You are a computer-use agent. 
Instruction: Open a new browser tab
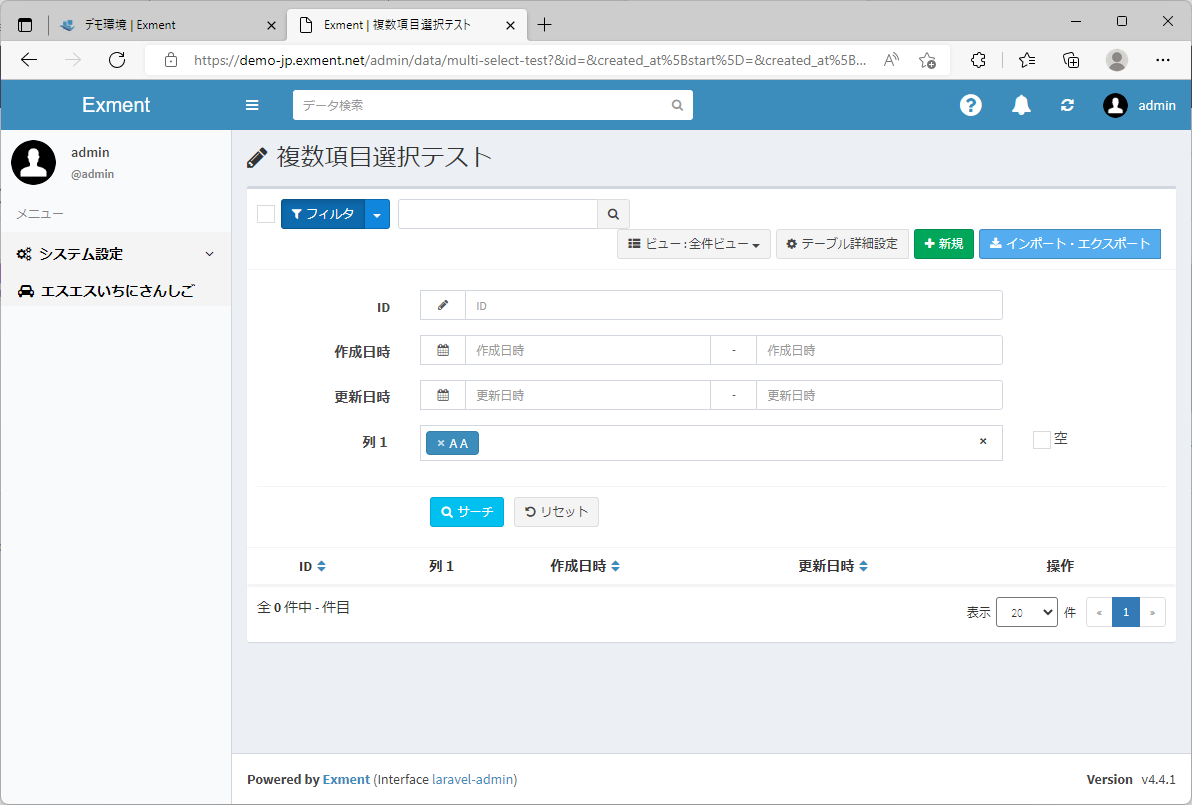(544, 25)
